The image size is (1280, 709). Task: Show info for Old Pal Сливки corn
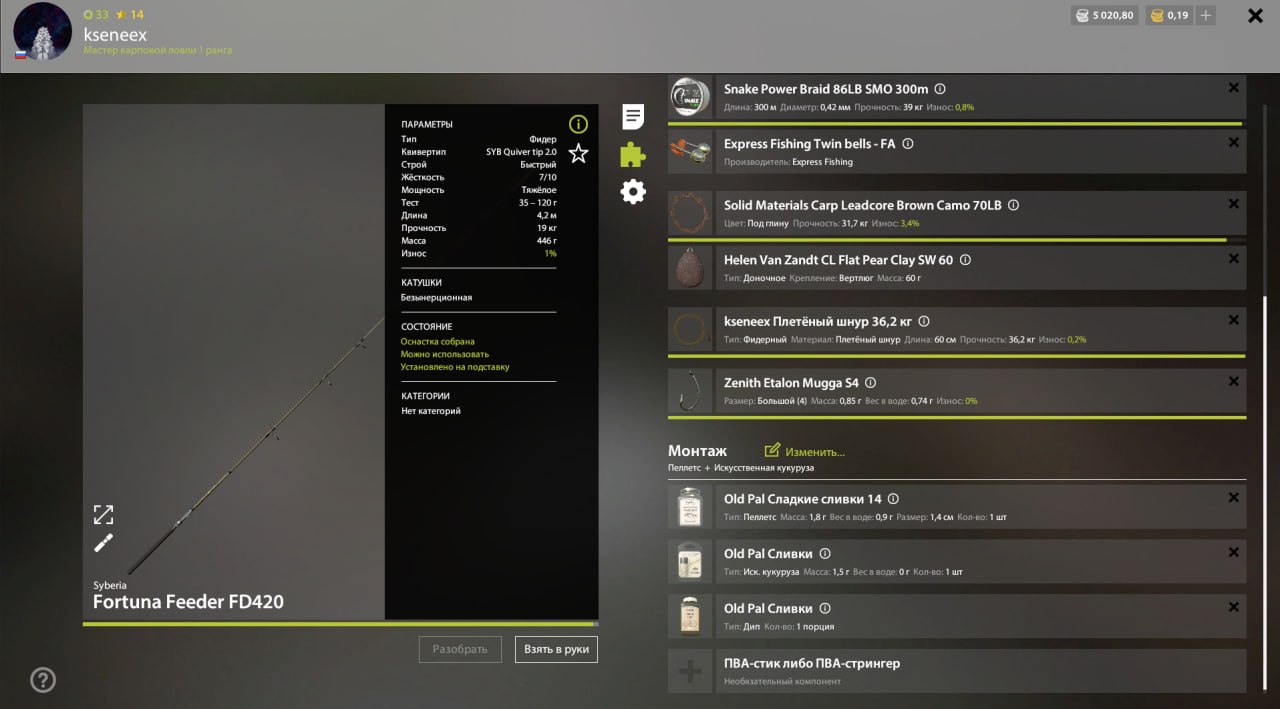pyautogui.click(x=824, y=553)
